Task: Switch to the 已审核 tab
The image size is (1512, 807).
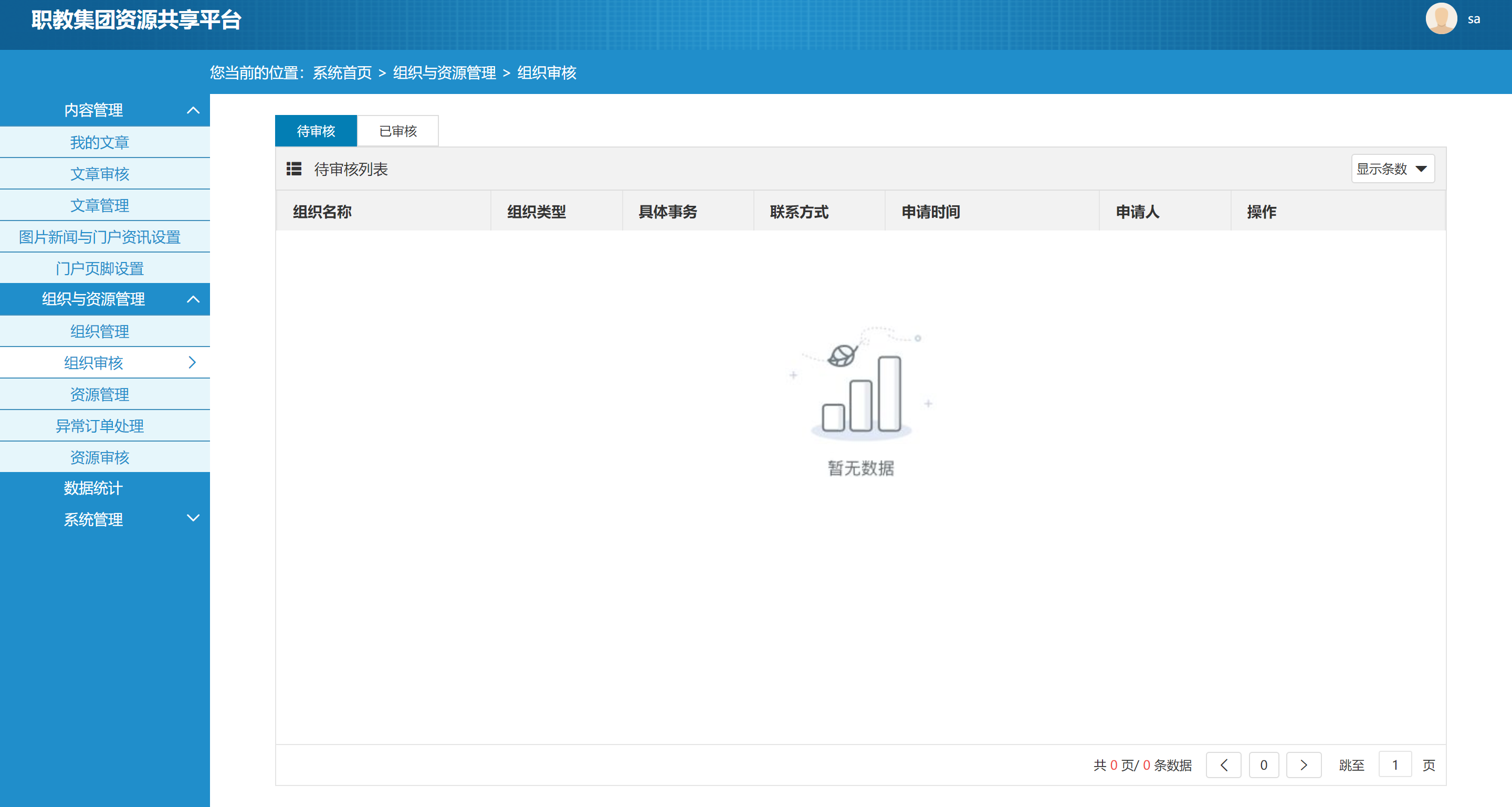Action: pos(398,131)
